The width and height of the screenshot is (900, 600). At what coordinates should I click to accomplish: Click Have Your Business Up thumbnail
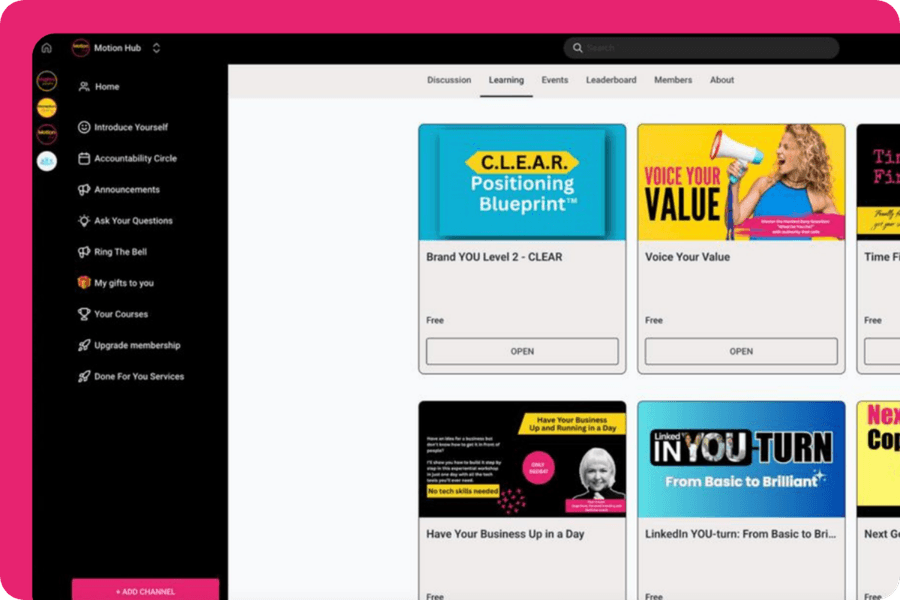tap(522, 459)
